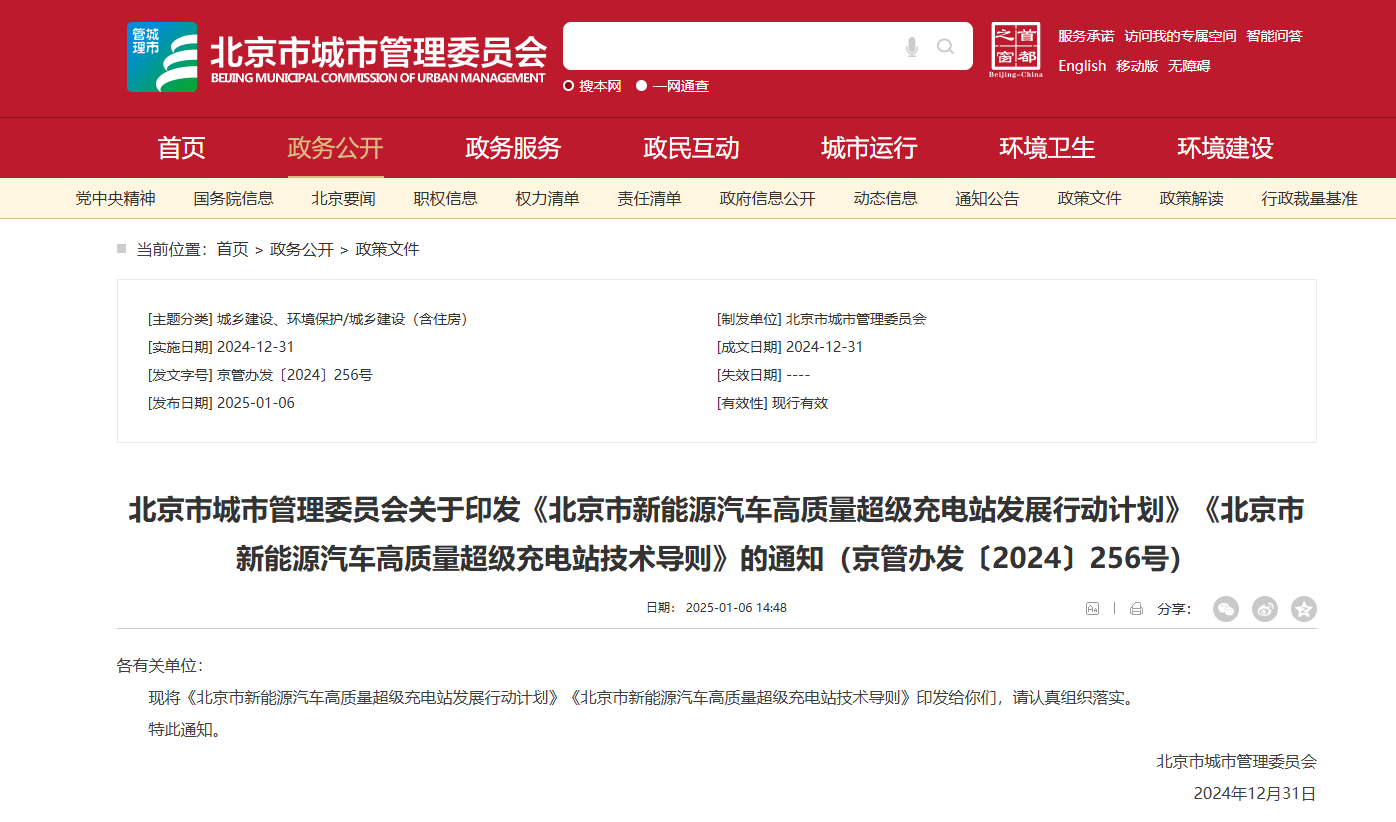The width and height of the screenshot is (1396, 822).
Task: Share article to WeChat
Action: (1225, 608)
